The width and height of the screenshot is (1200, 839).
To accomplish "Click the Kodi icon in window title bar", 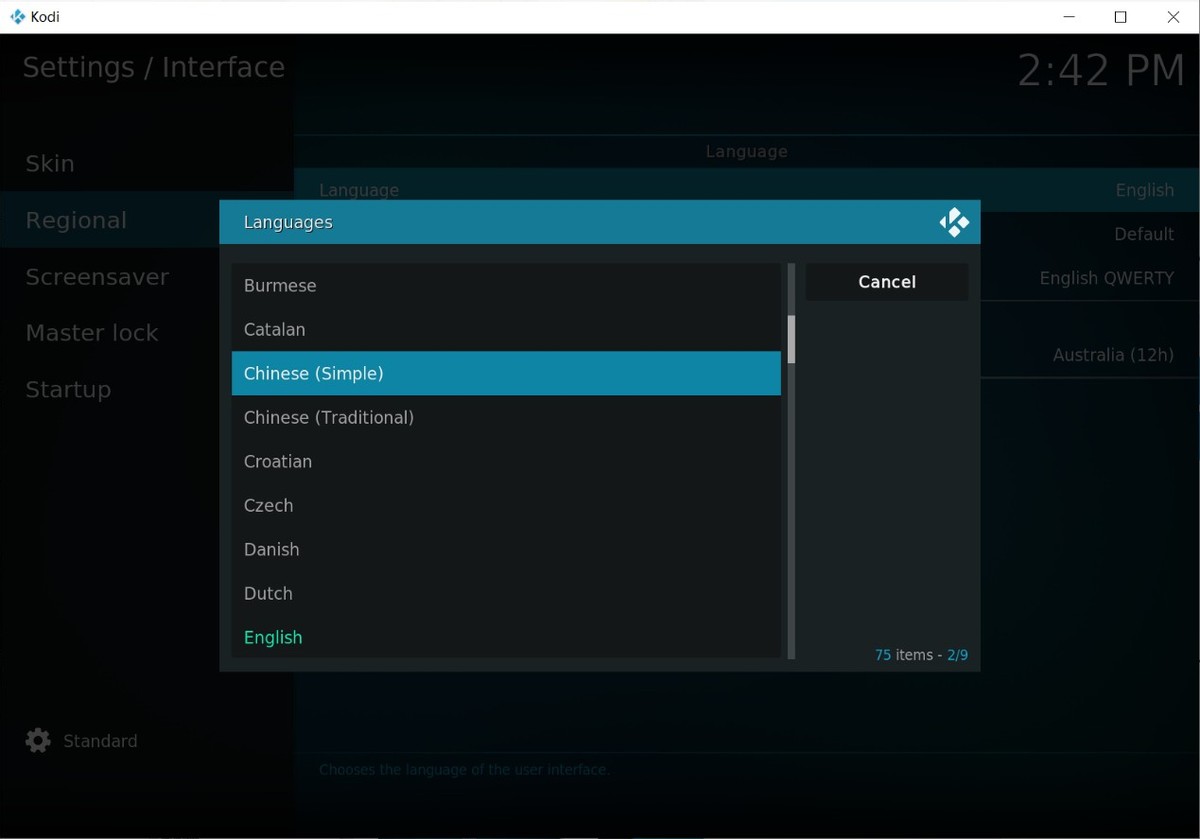I will [x=17, y=17].
